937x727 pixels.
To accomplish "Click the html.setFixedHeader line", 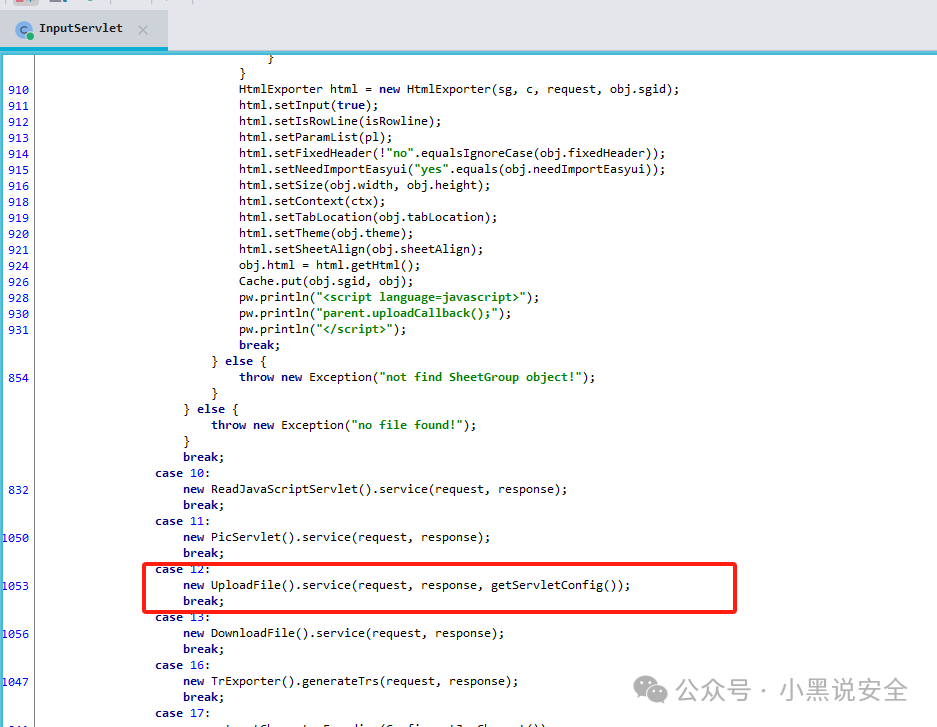I will click(x=452, y=153).
